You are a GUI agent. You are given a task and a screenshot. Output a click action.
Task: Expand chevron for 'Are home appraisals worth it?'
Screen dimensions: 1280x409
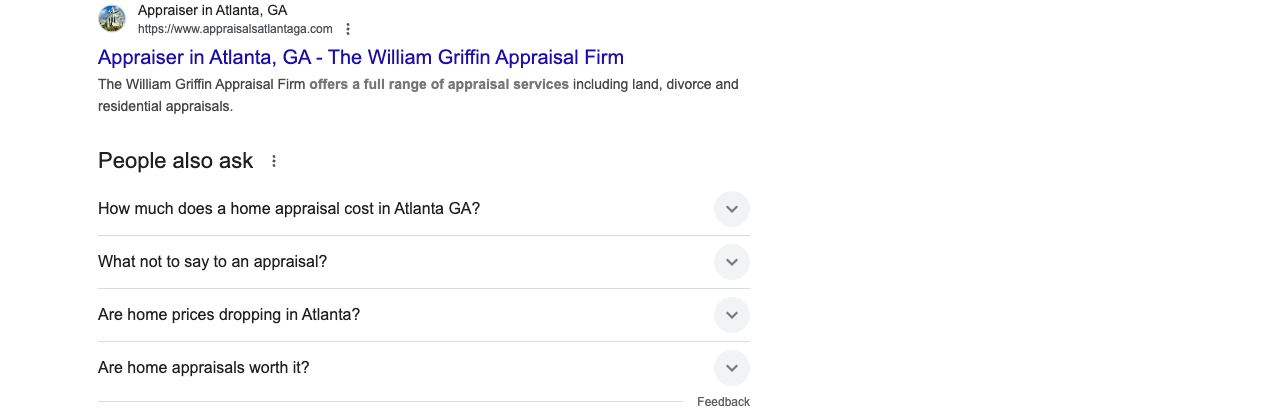coord(732,368)
